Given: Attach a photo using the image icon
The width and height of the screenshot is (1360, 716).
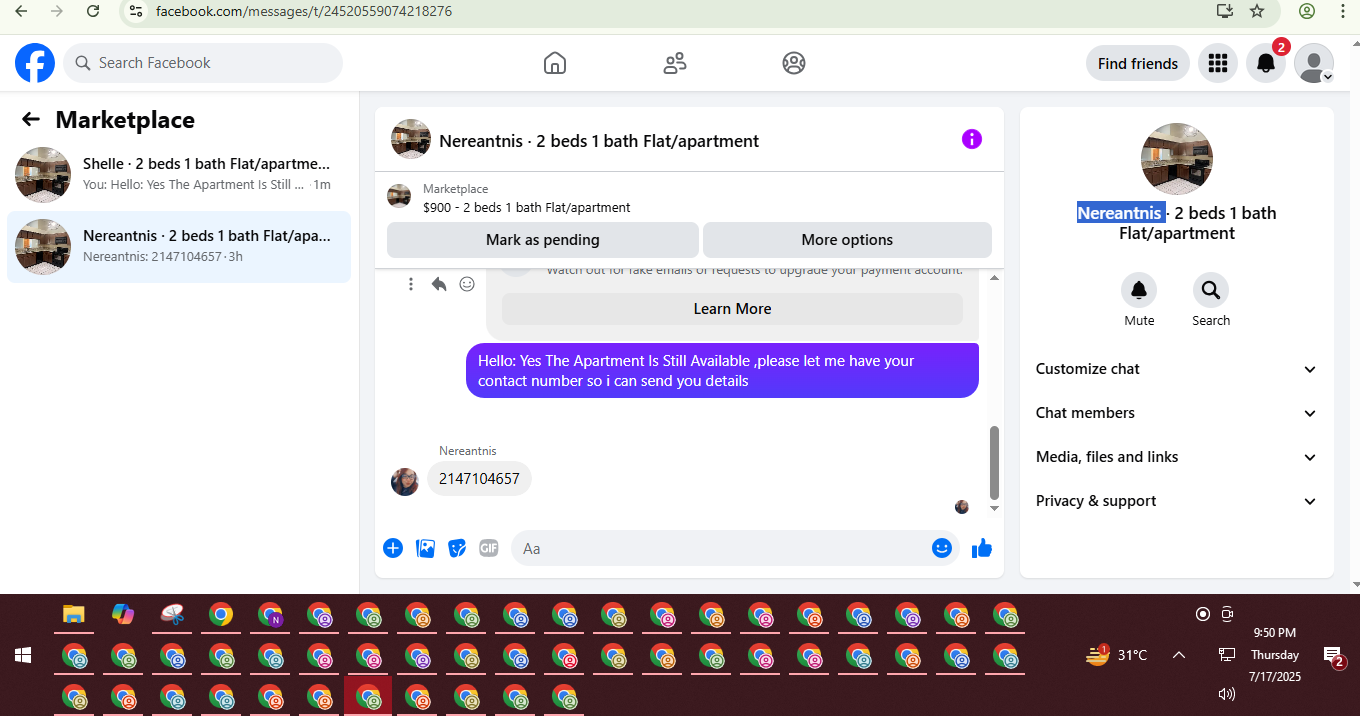Looking at the screenshot, I should [425, 548].
